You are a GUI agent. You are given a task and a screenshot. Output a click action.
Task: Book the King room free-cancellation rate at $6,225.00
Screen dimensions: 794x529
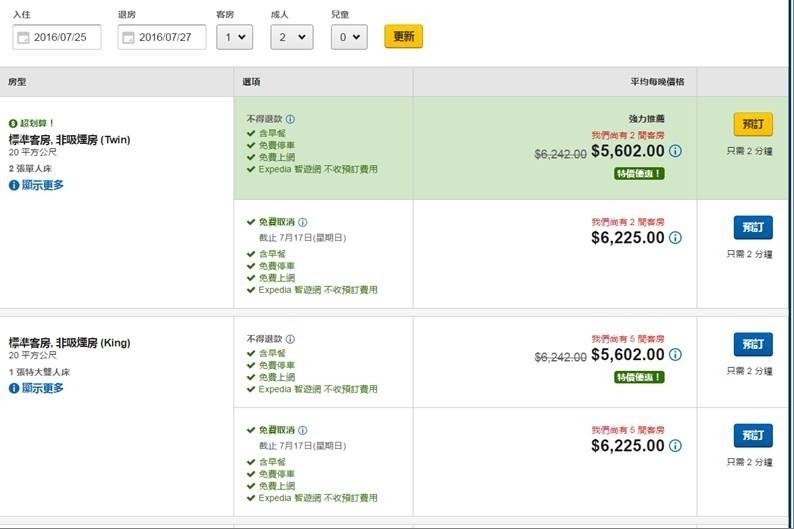pyautogui.click(x=752, y=435)
